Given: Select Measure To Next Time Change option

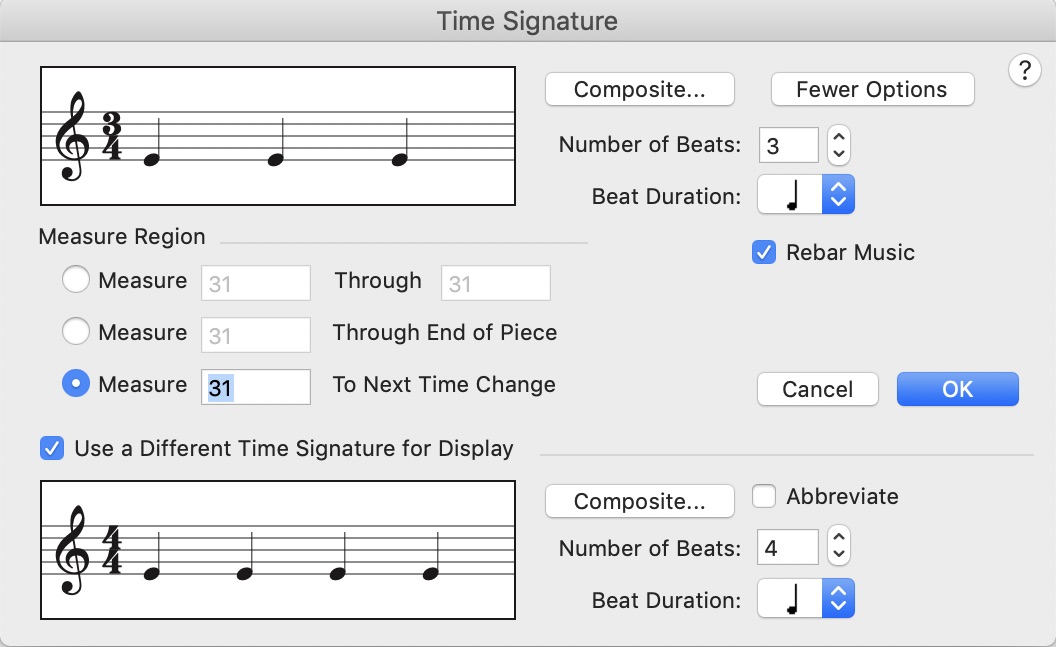Looking at the screenshot, I should point(77,384).
